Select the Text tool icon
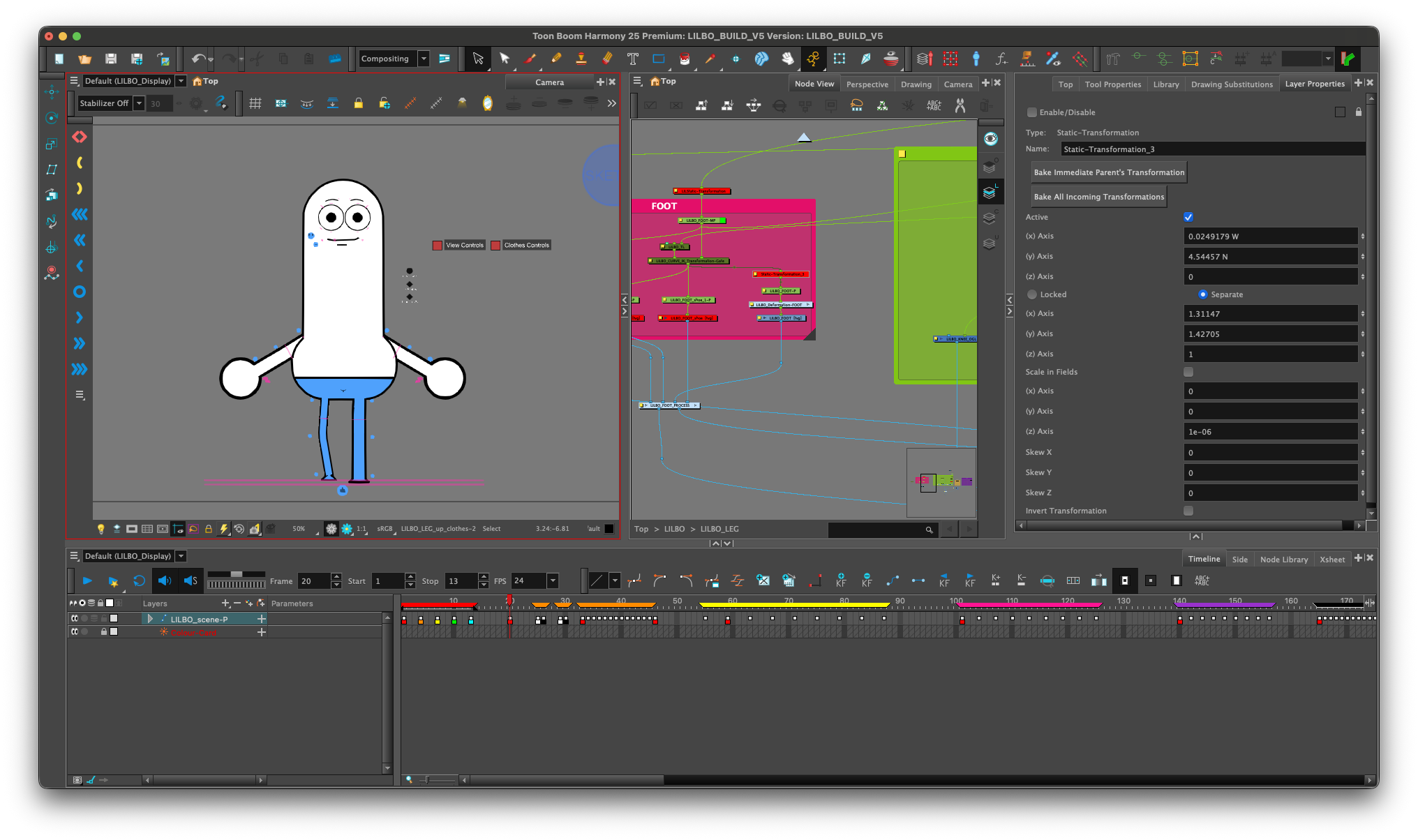Screen dimensions: 1418x840 click(633, 59)
